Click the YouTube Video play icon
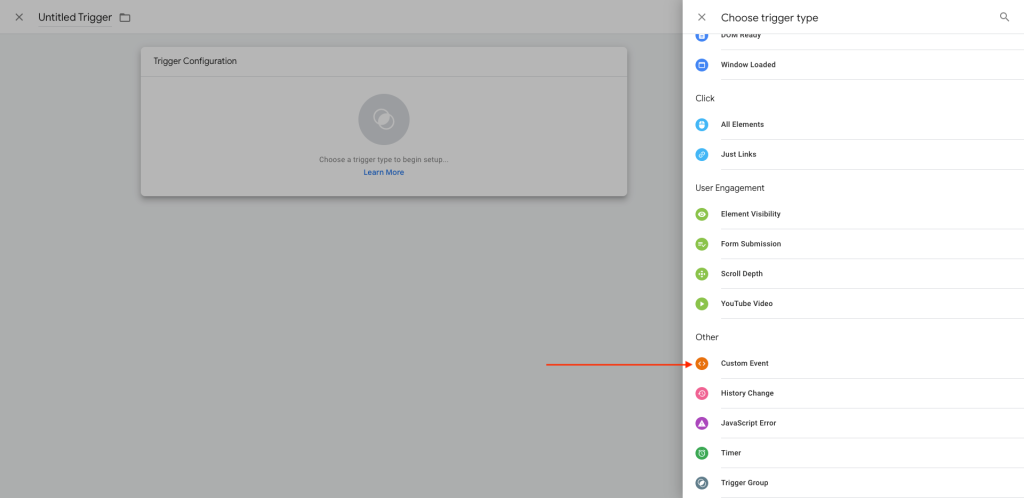This screenshot has width=1024, height=498. pos(701,304)
